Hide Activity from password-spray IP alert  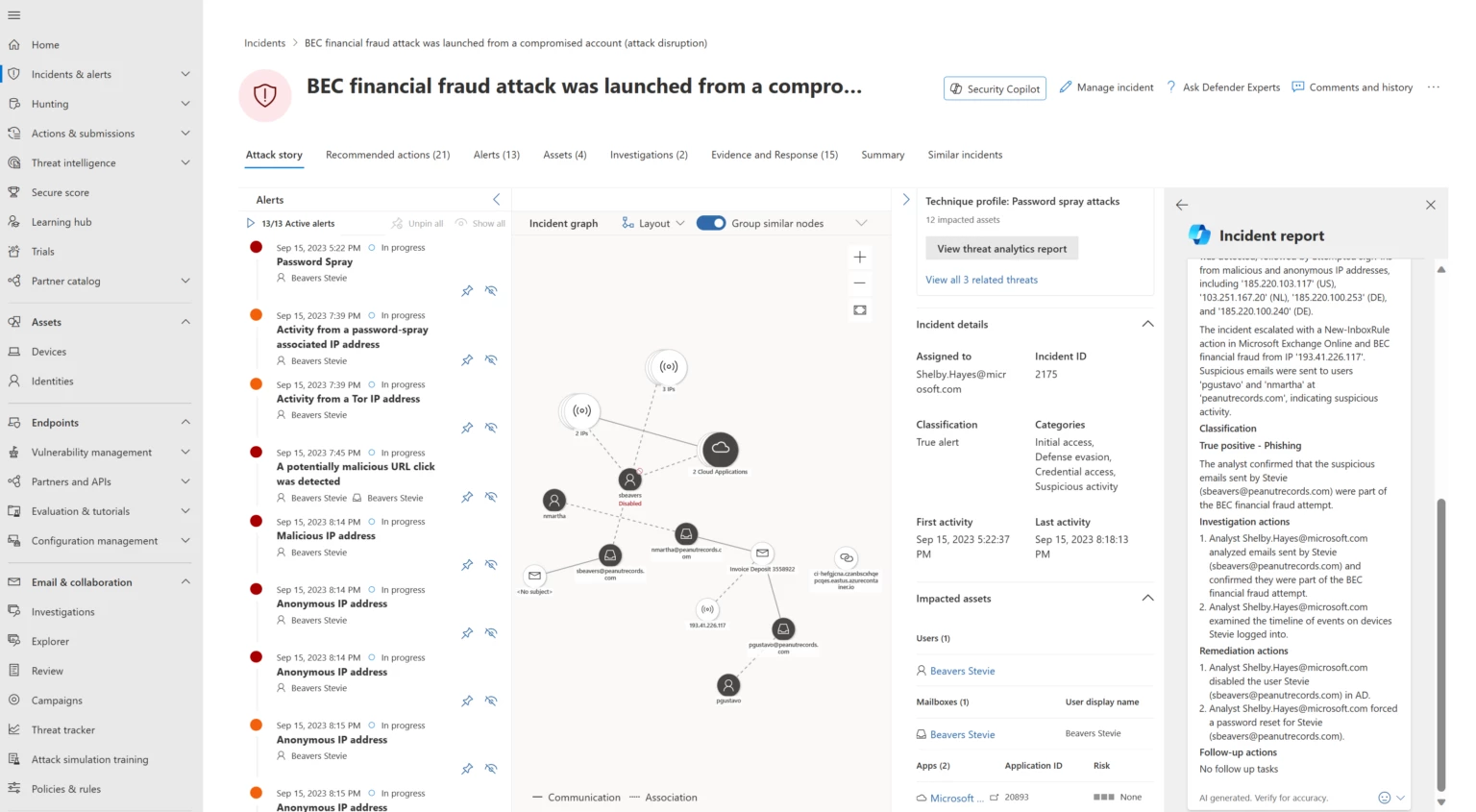(491, 360)
